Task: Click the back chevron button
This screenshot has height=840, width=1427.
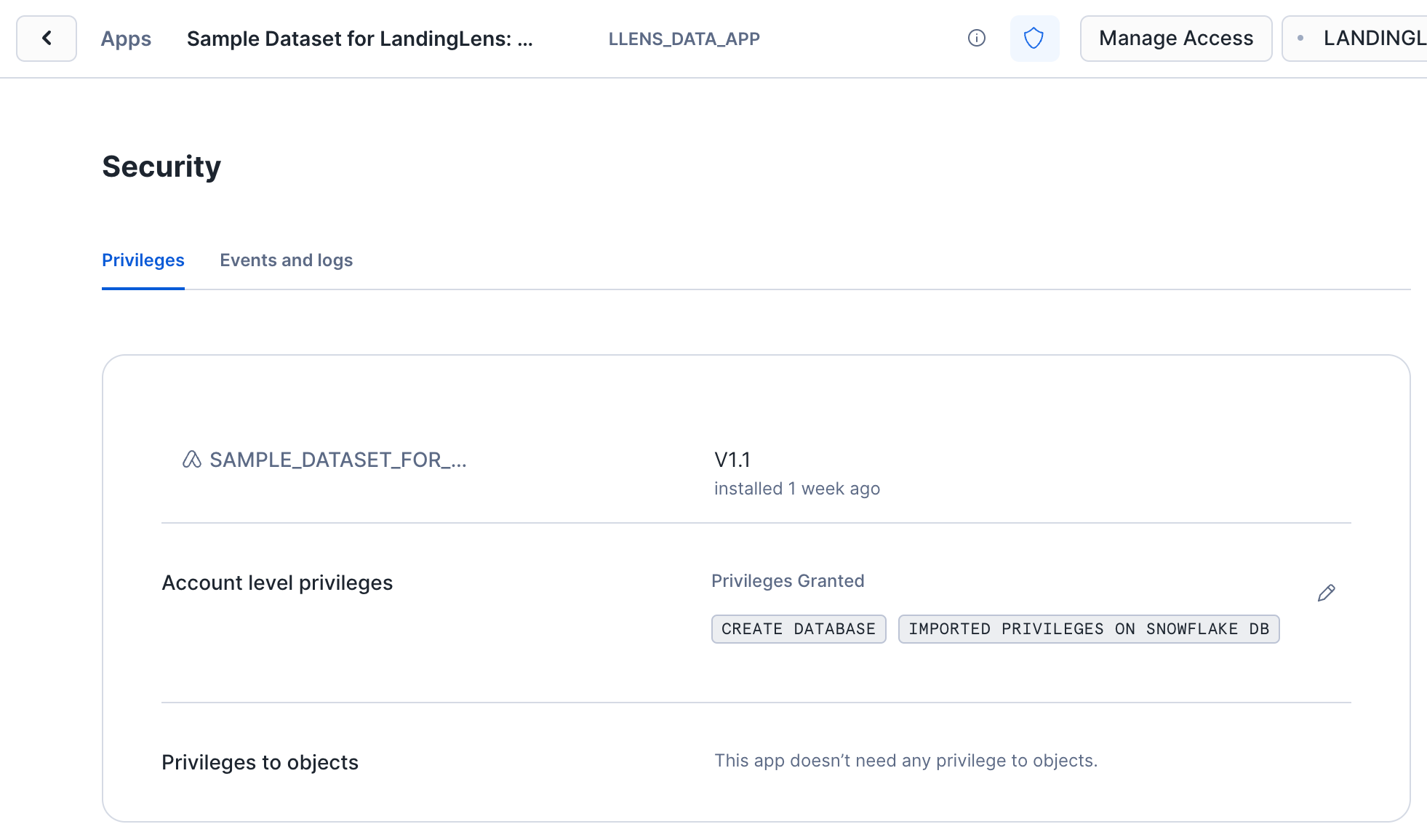Action: click(47, 39)
